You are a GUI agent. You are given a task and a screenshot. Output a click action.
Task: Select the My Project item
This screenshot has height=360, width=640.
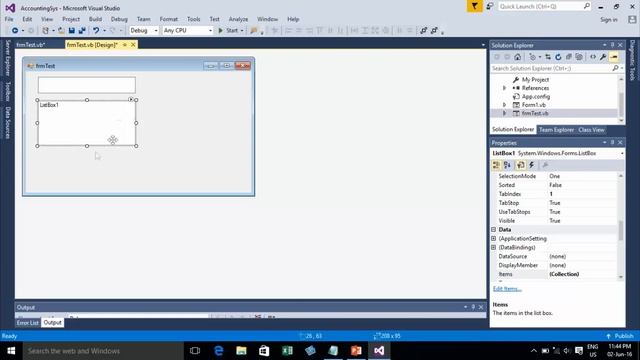click(x=535, y=80)
